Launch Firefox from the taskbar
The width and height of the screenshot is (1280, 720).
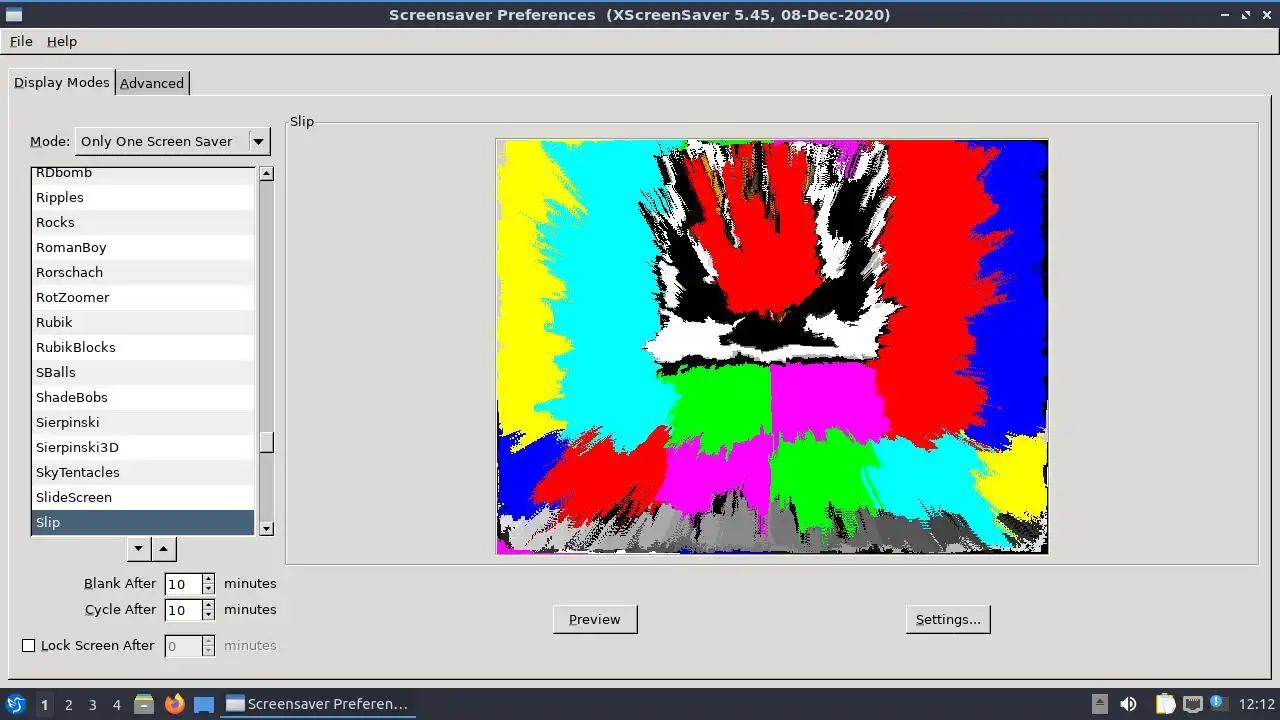pyautogui.click(x=174, y=704)
